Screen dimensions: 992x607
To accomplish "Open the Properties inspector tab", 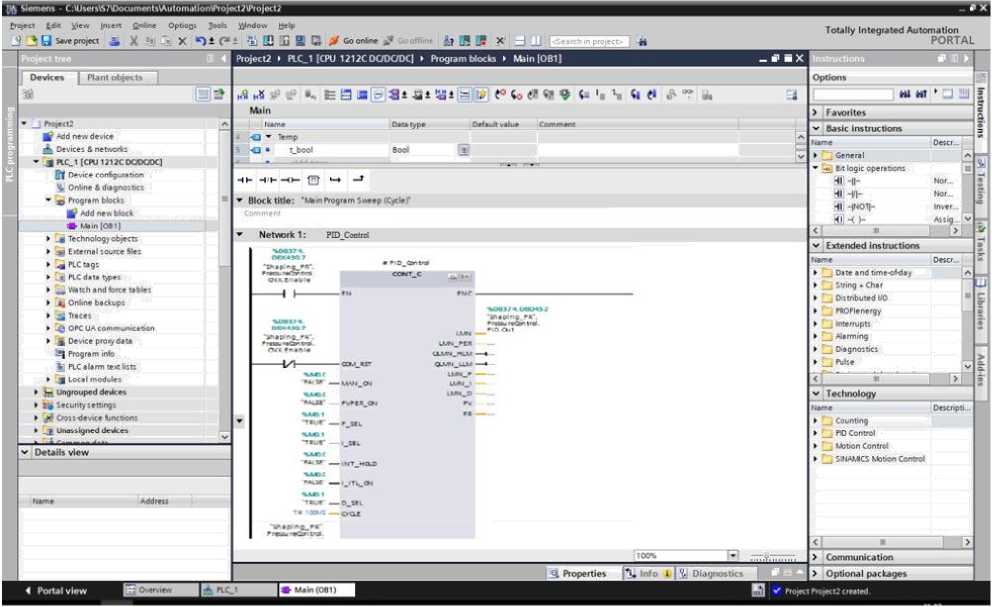I will pyautogui.click(x=578, y=574).
